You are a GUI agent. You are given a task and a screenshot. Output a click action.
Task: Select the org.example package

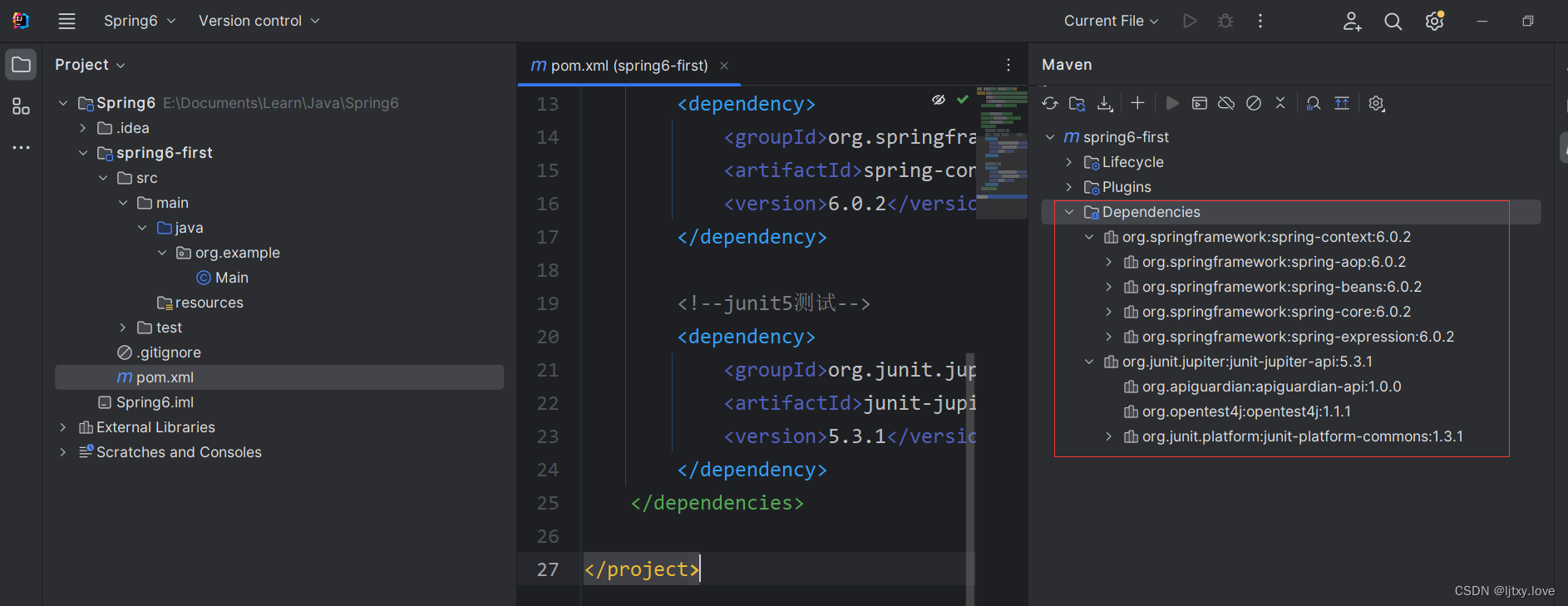(229, 253)
